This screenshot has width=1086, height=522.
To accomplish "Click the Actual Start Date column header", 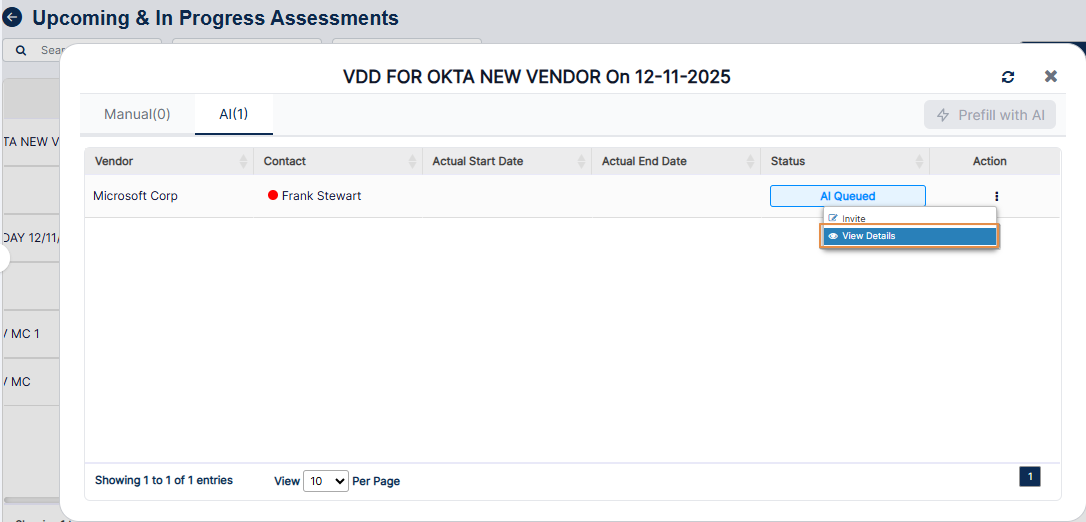I will pos(507,161).
